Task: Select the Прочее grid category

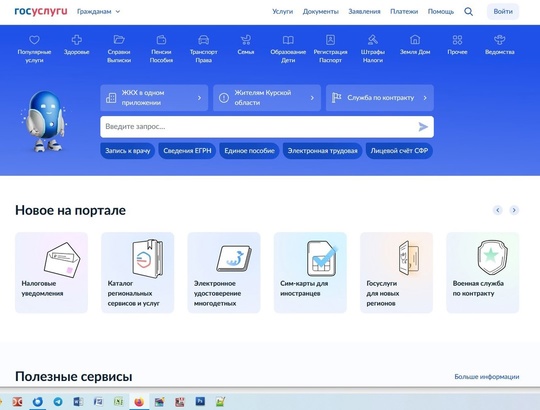Action: [x=457, y=45]
